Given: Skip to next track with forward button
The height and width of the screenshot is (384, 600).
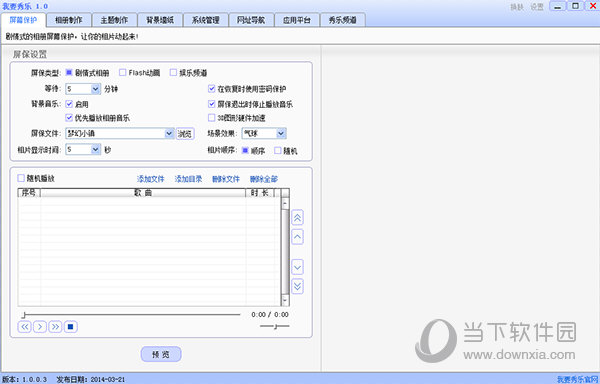Looking at the screenshot, I should (x=55, y=327).
